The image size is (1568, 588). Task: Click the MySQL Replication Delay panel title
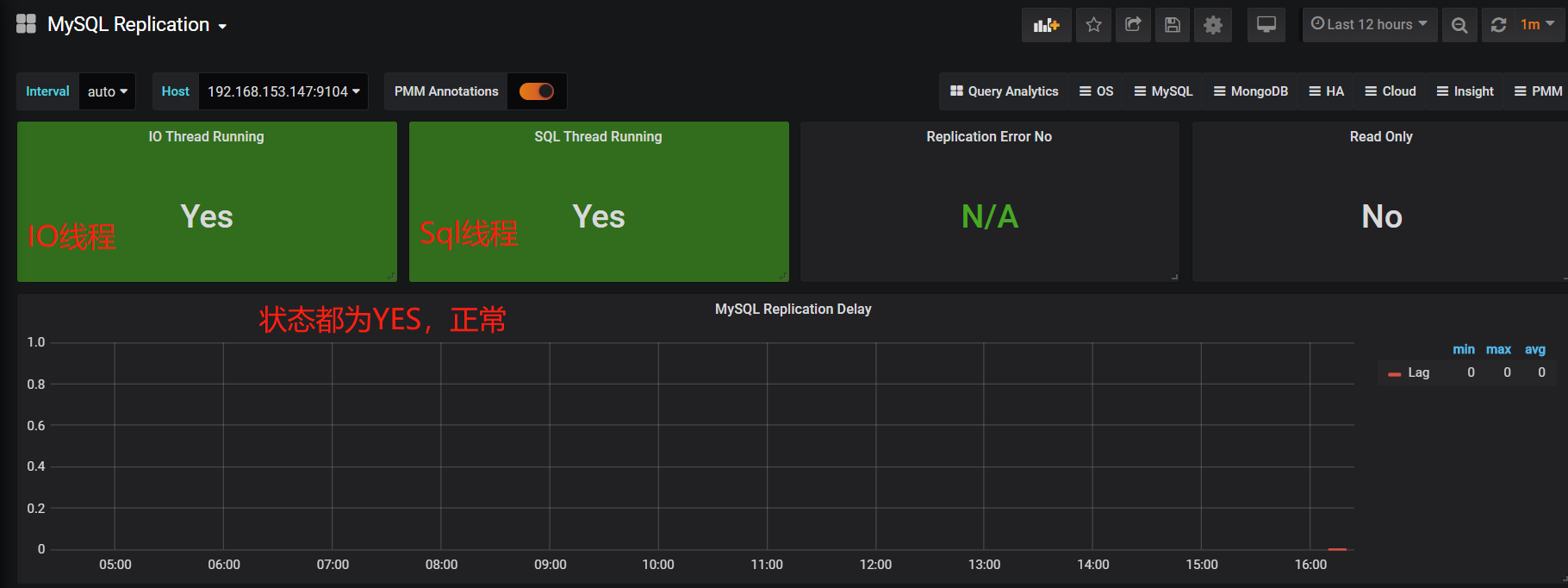coord(793,309)
